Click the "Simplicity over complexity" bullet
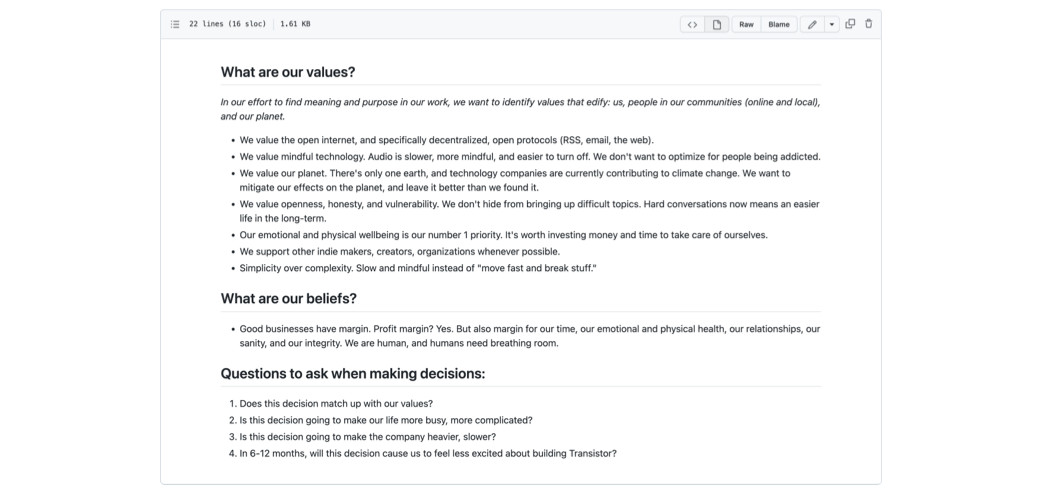The width and height of the screenshot is (1041, 495). tap(417, 268)
